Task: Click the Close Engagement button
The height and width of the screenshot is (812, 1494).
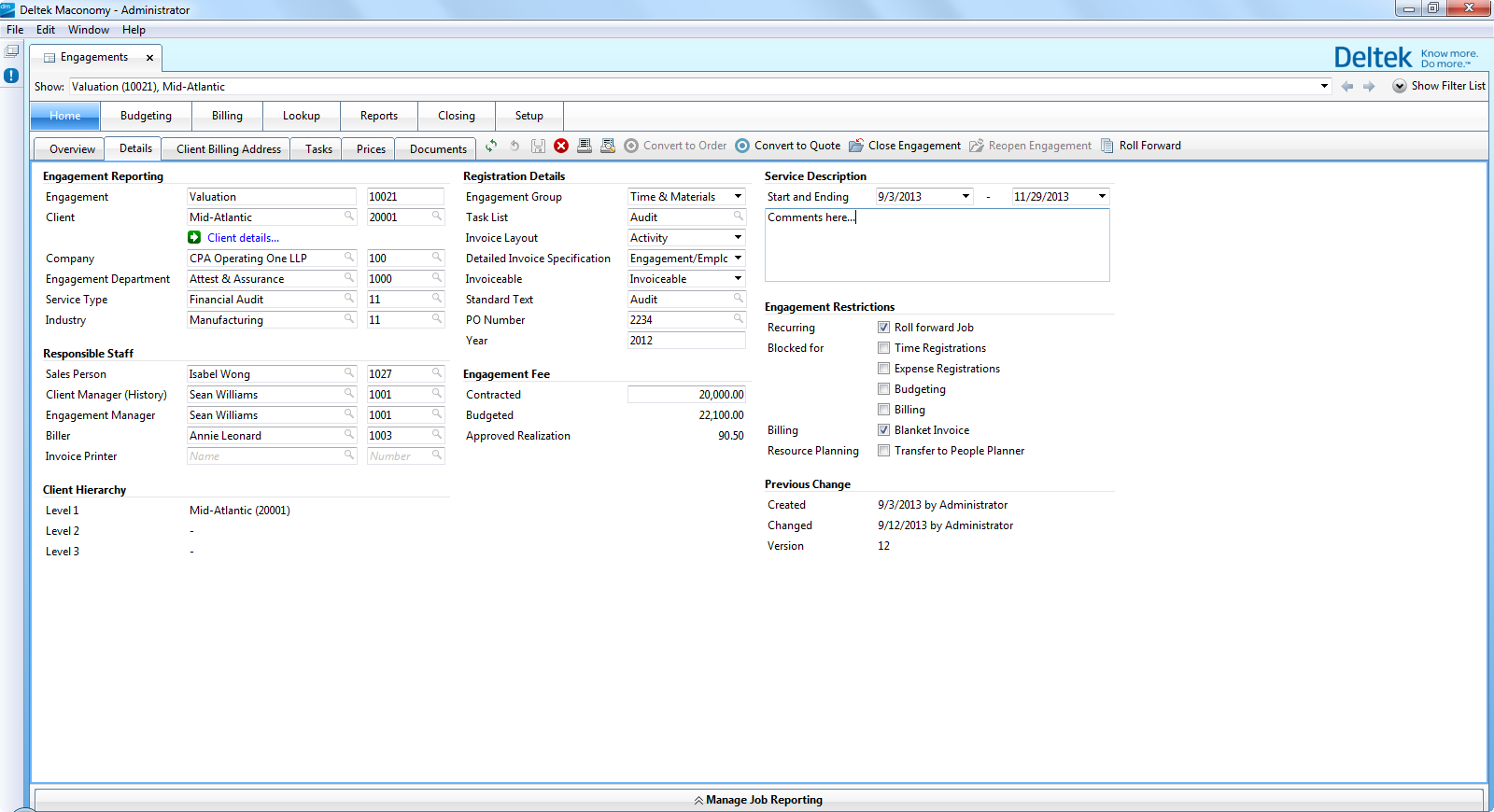Action: coord(904,146)
